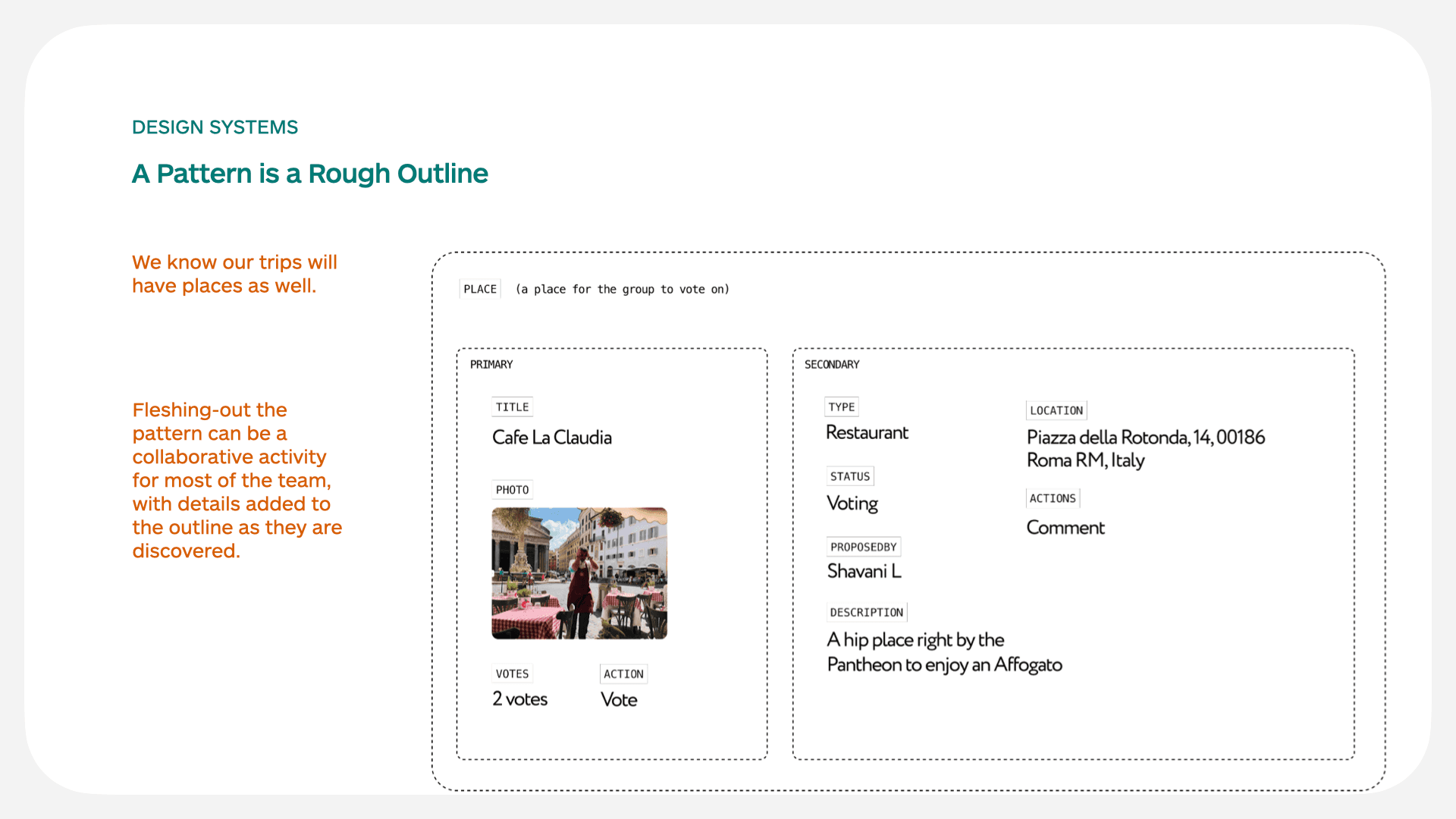Click the PROPOSEDBY label tag
This screenshot has height=819, width=1456.
point(863,547)
